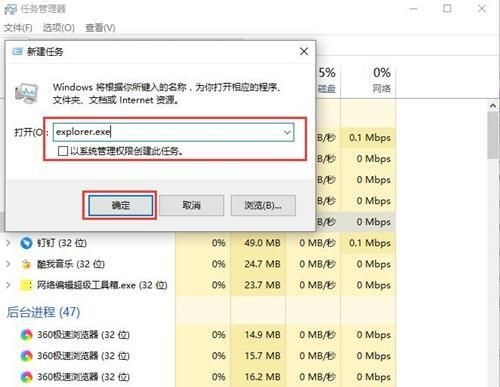This screenshot has height=387, width=500.
Task: Click the 确定 button in the dialog
Action: coord(120,205)
